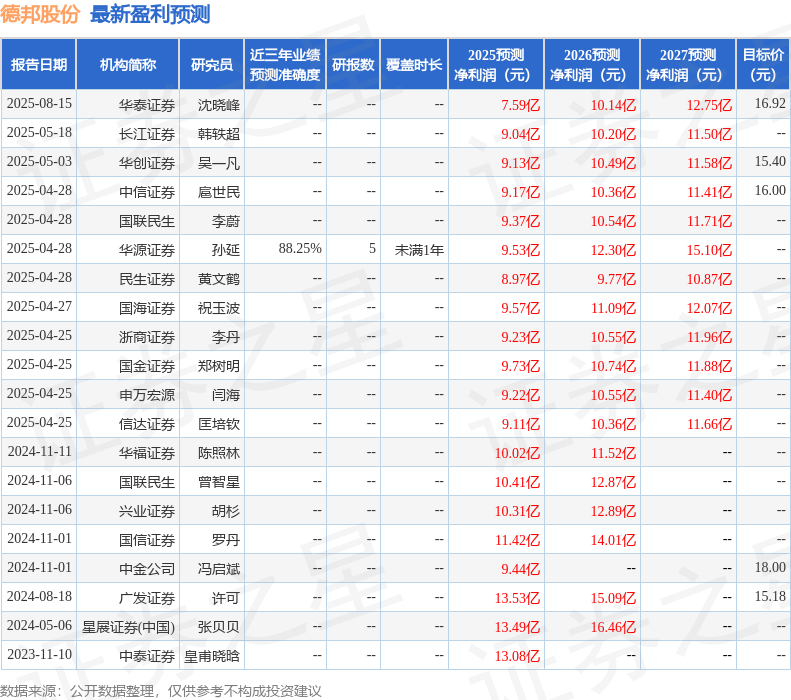Image resolution: width=791 pixels, height=700 pixels.
Task: Click the 9.04亿 profit value
Action: point(520,134)
